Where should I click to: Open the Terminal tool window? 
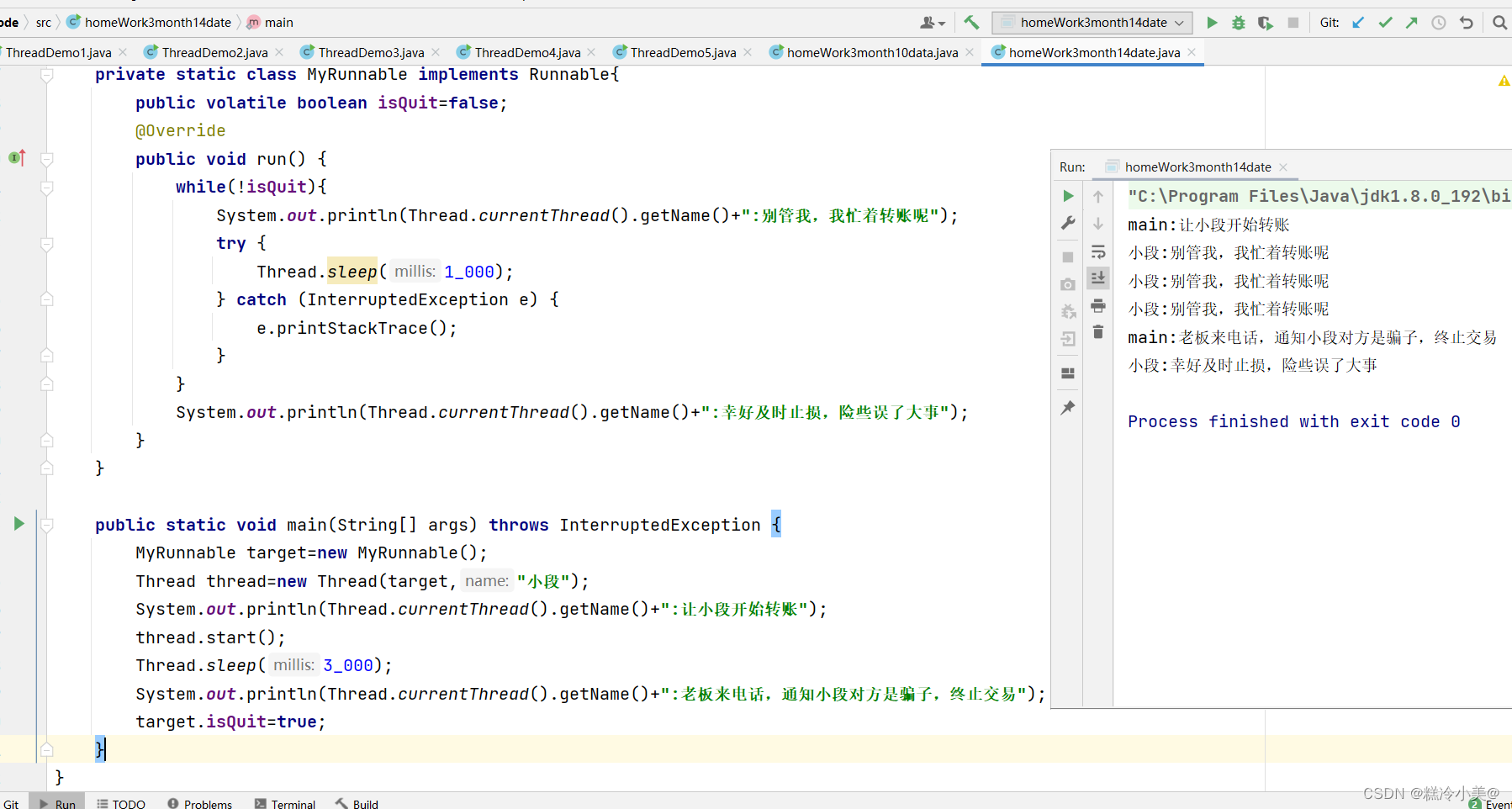pyautogui.click(x=285, y=804)
